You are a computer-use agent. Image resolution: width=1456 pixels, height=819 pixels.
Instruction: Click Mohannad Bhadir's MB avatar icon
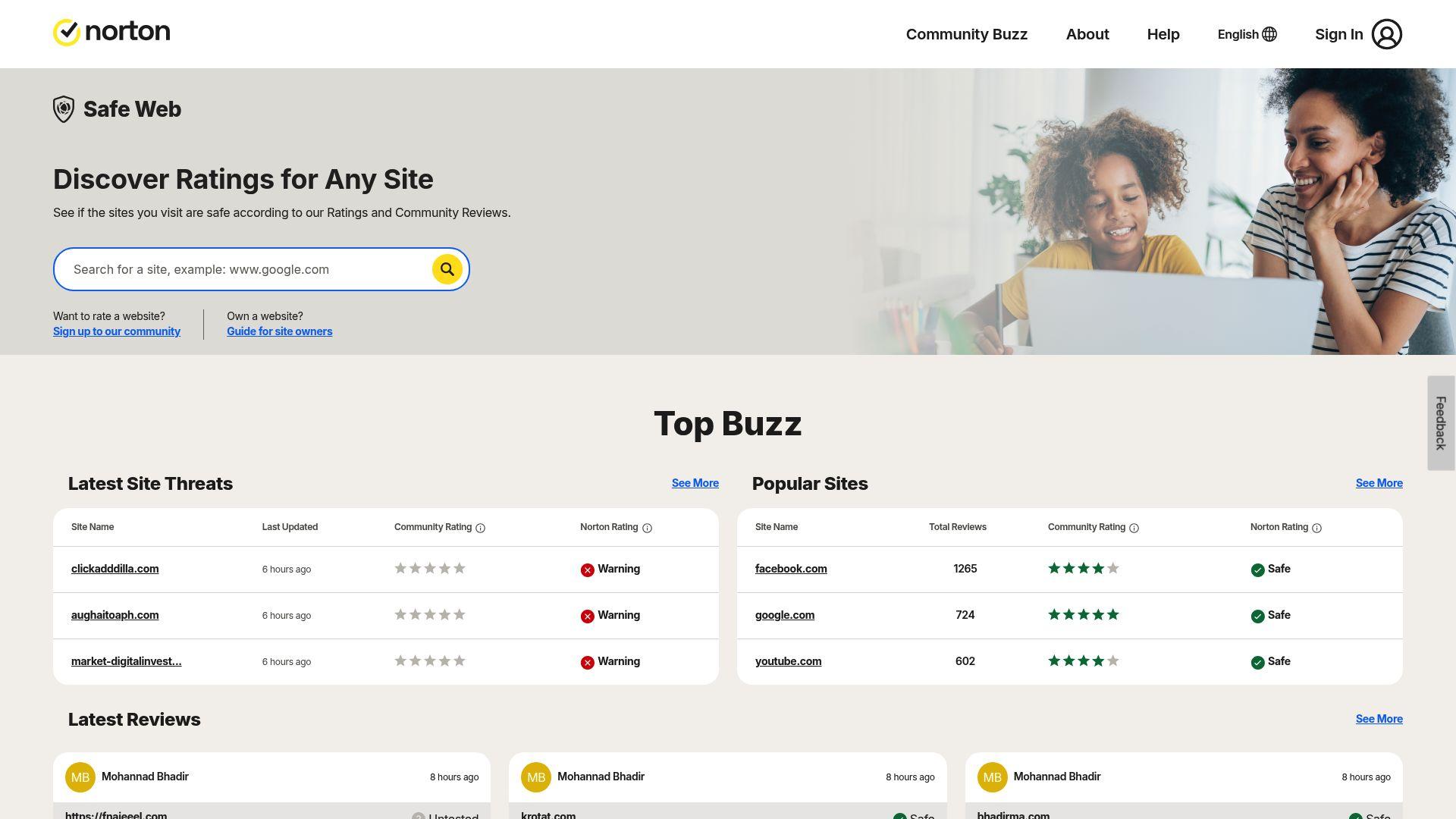pyautogui.click(x=80, y=777)
